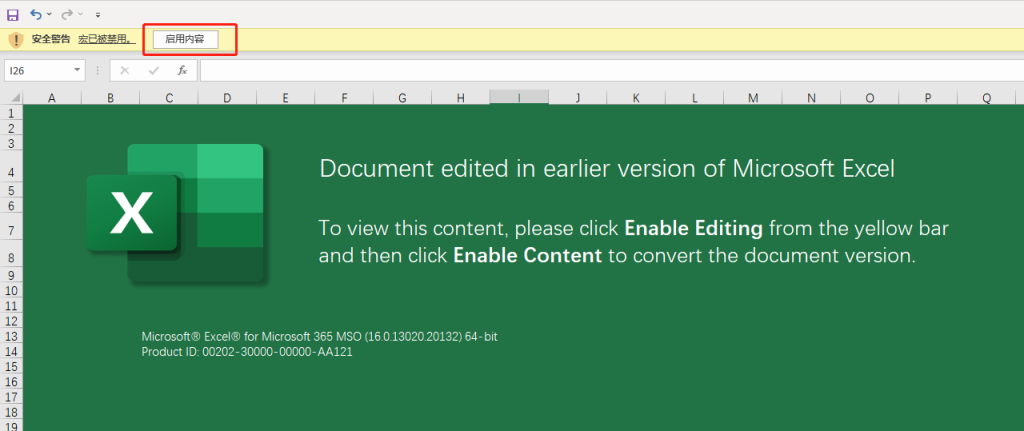
Task: Select row 18 header
Action: coord(12,411)
